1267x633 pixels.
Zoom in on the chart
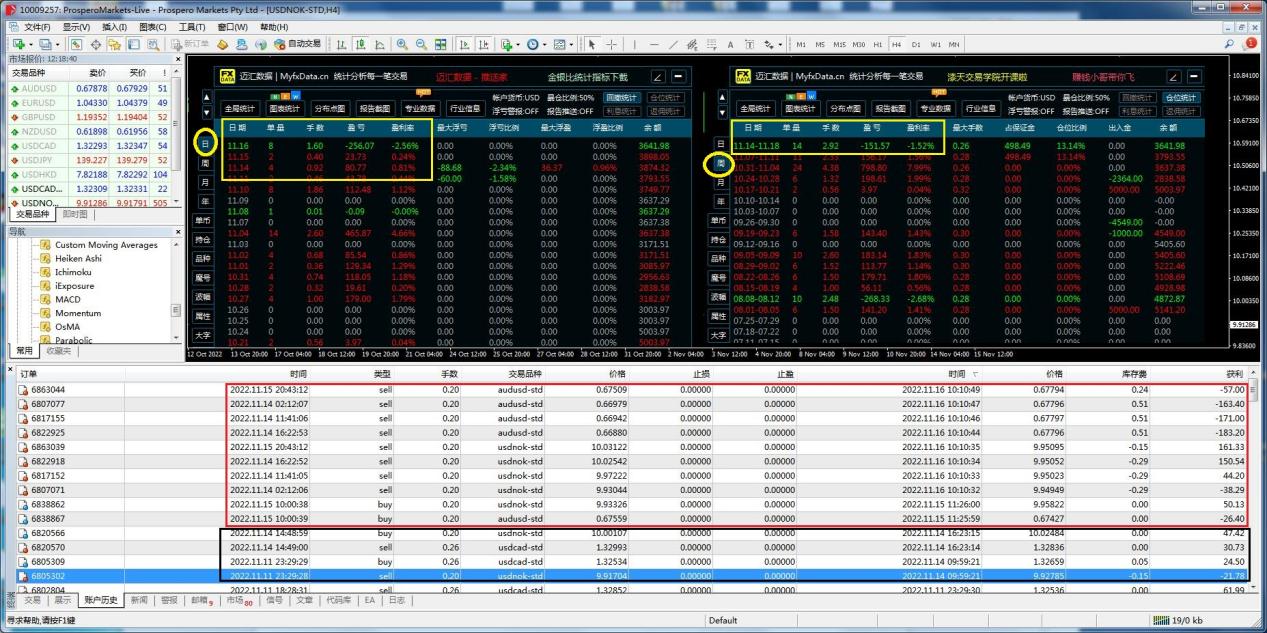tap(401, 44)
